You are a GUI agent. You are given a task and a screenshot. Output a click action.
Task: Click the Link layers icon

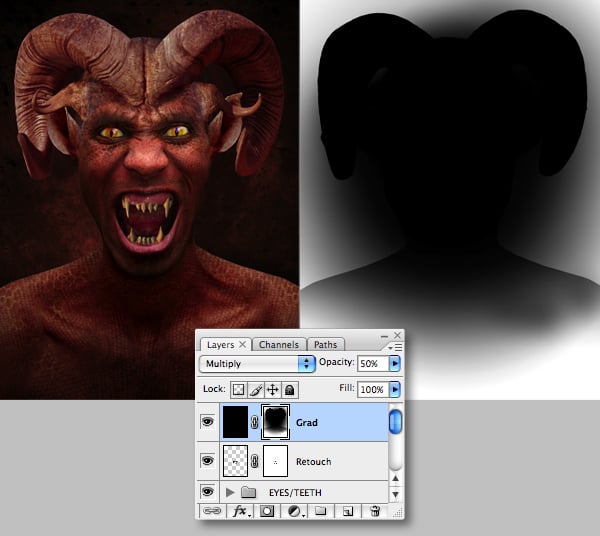coord(212,511)
